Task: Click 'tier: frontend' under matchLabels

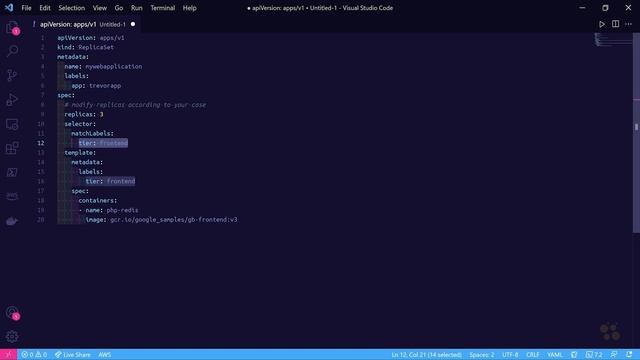Action: click(x=103, y=143)
